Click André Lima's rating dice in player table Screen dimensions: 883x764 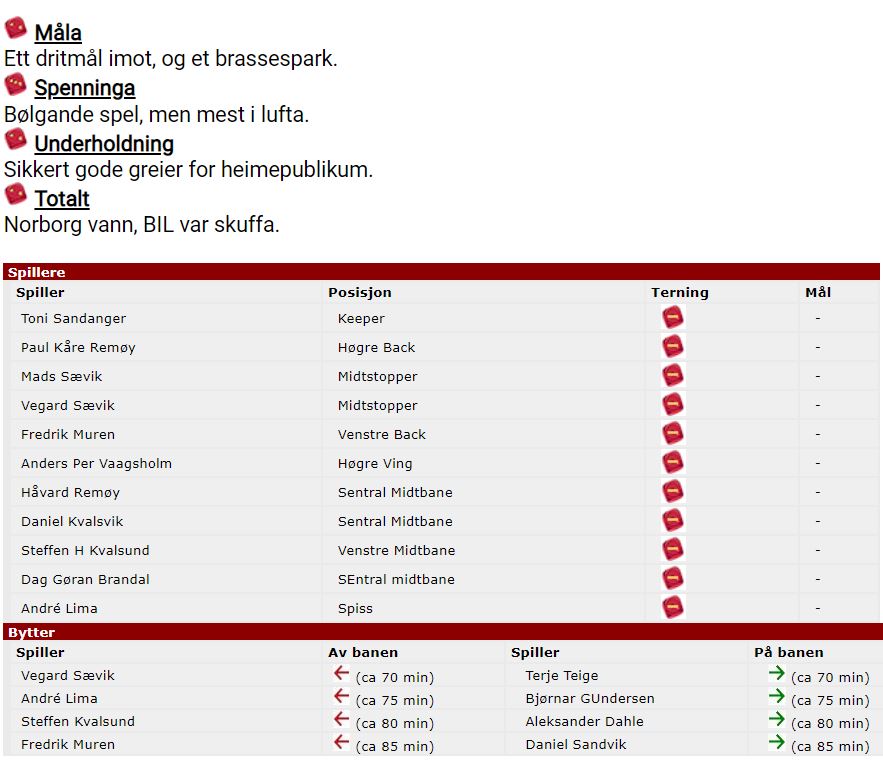point(672,607)
